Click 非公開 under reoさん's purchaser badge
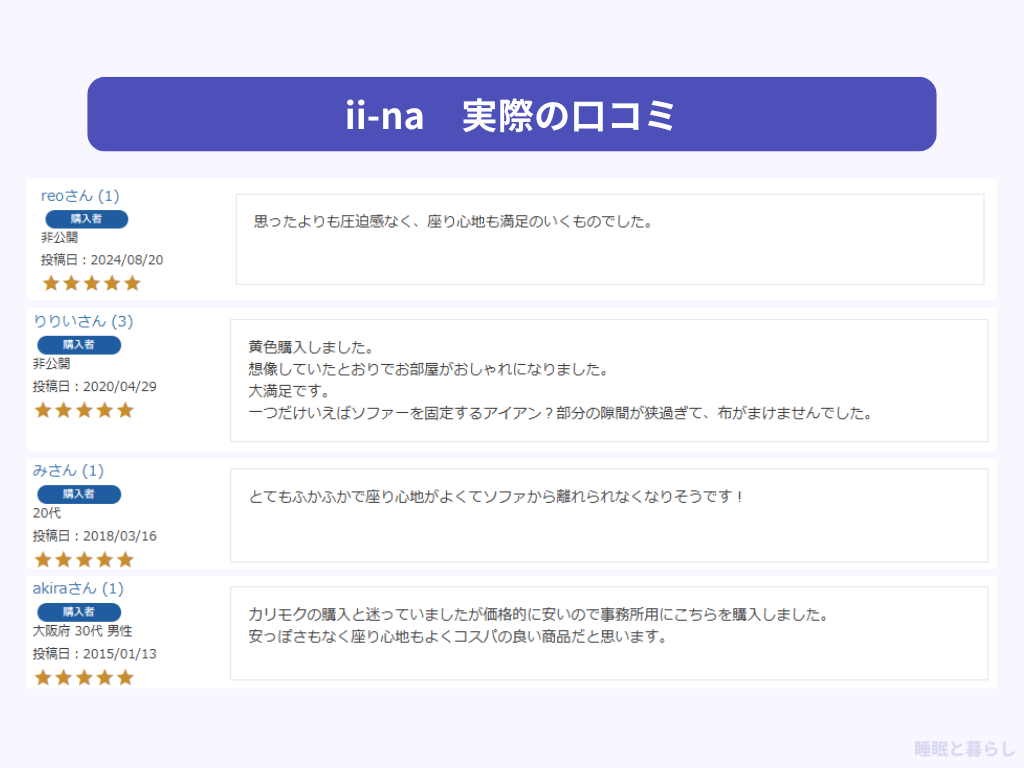Image resolution: width=1024 pixels, height=768 pixels. [59, 238]
